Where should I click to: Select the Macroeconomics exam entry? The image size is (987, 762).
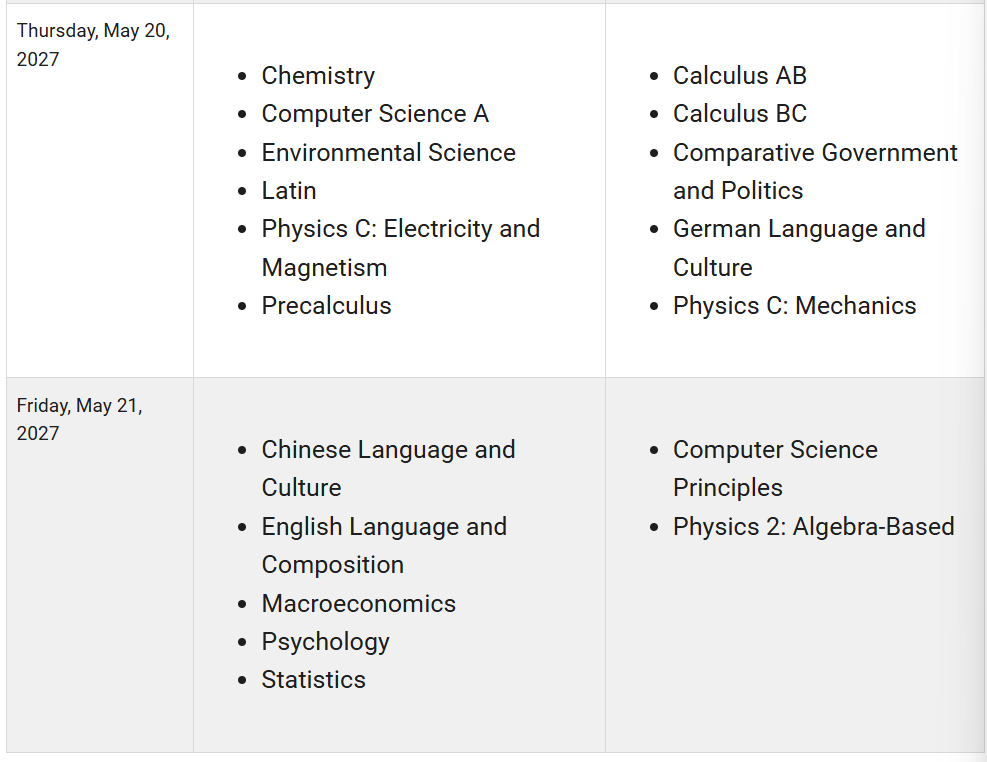pyautogui.click(x=358, y=603)
